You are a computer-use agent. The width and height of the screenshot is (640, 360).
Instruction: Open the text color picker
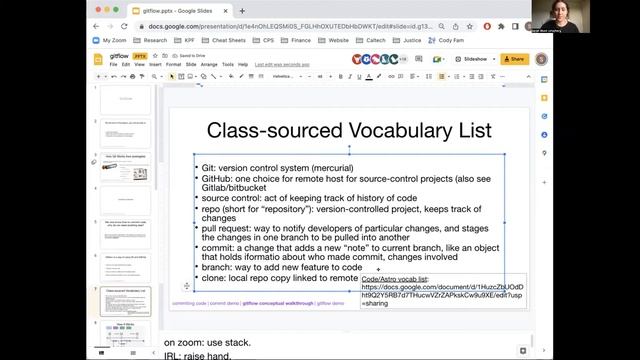click(x=369, y=76)
